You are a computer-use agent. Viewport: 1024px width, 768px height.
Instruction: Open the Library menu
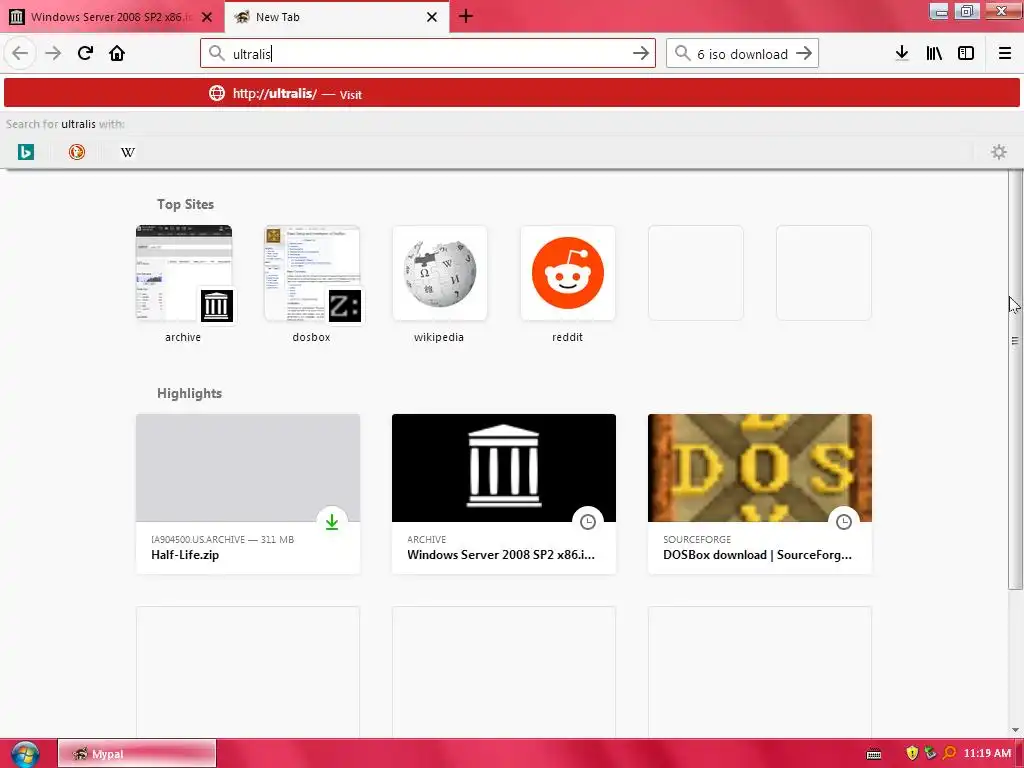934,53
